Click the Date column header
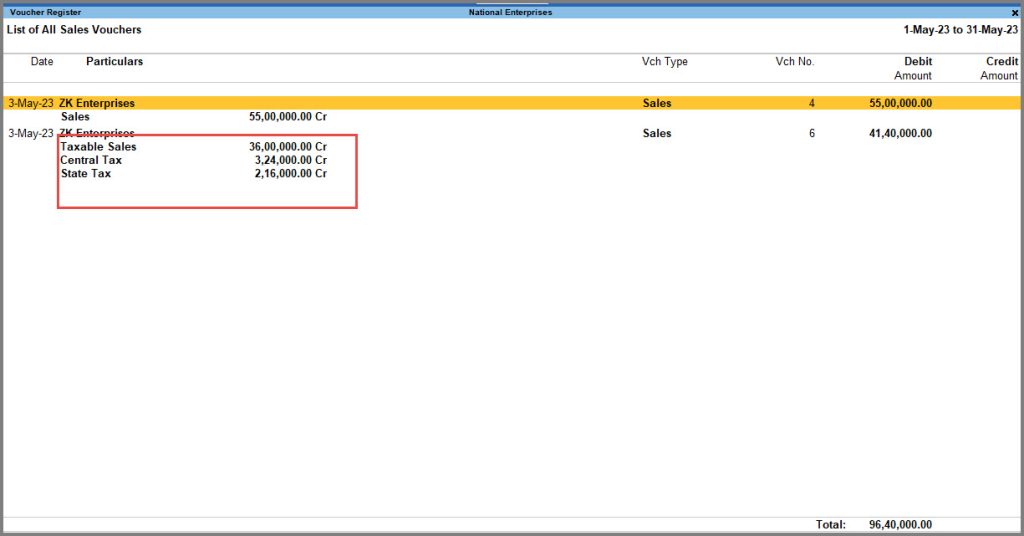Screen dimensions: 1024x536 tap(42, 61)
